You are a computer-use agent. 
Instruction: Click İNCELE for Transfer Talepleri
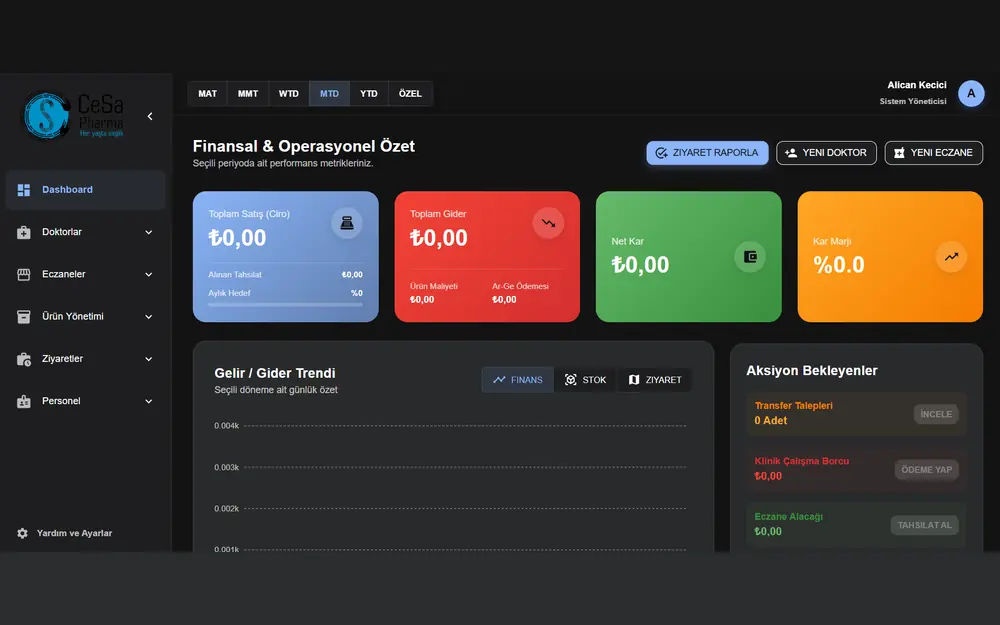pyautogui.click(x=936, y=415)
